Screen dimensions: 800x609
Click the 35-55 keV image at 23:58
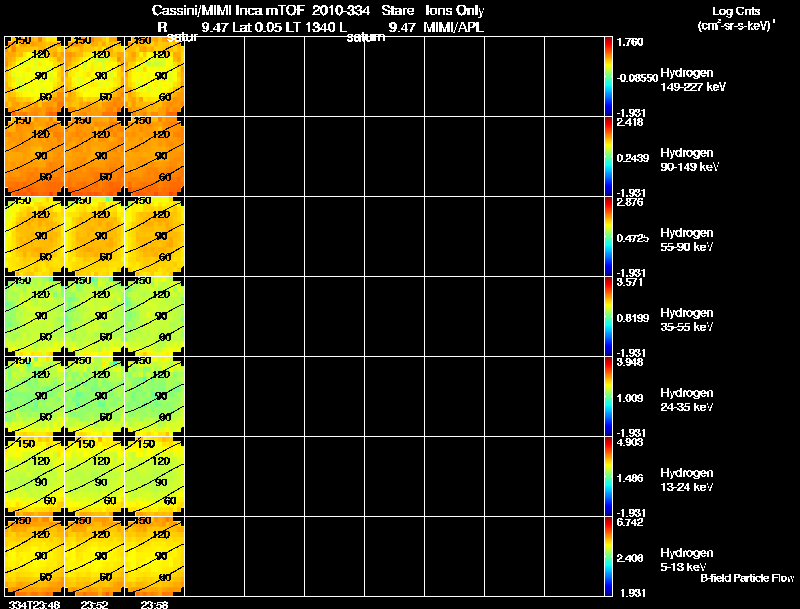(155, 316)
